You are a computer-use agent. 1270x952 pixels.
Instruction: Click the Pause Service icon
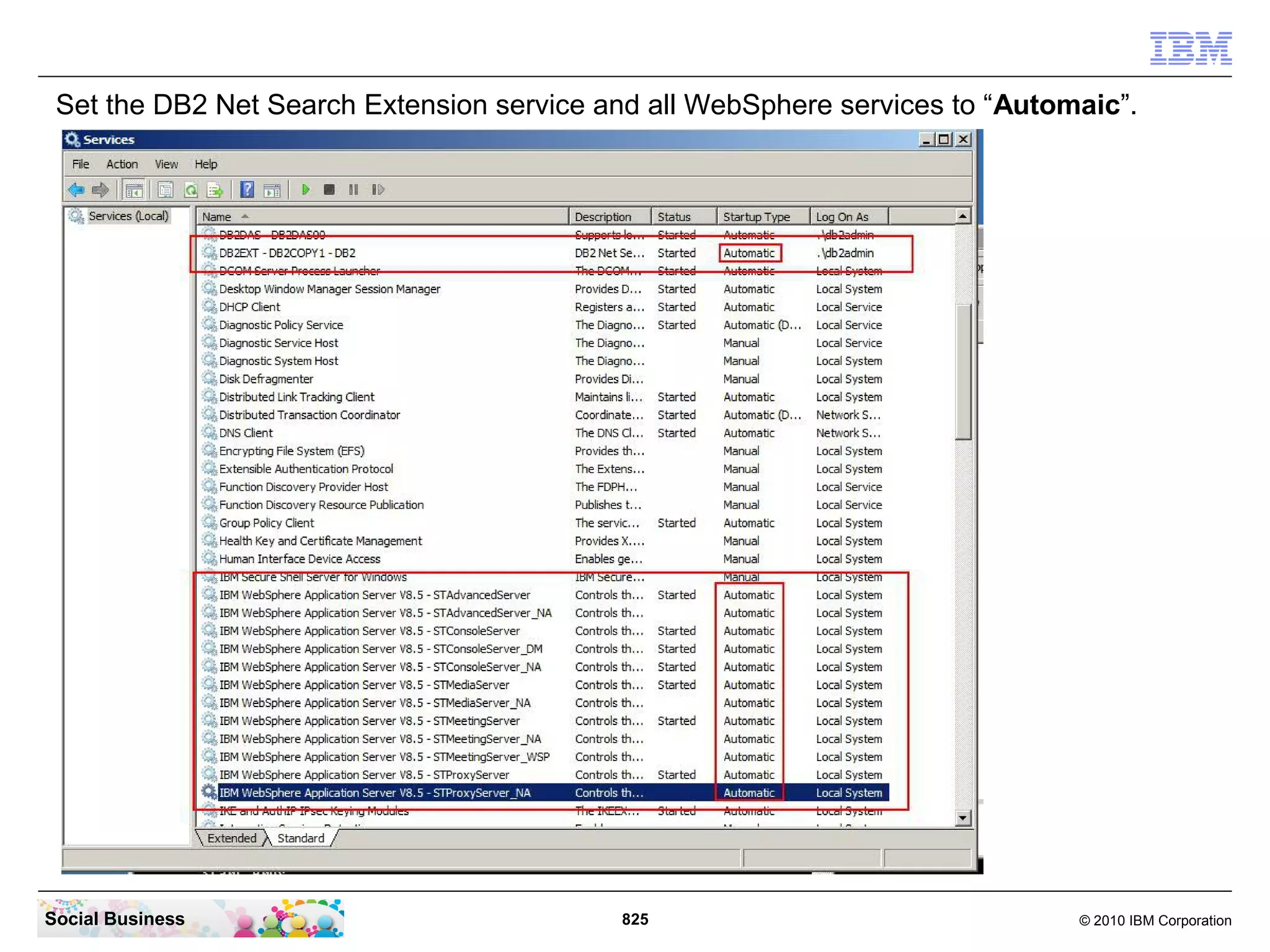coord(353,190)
